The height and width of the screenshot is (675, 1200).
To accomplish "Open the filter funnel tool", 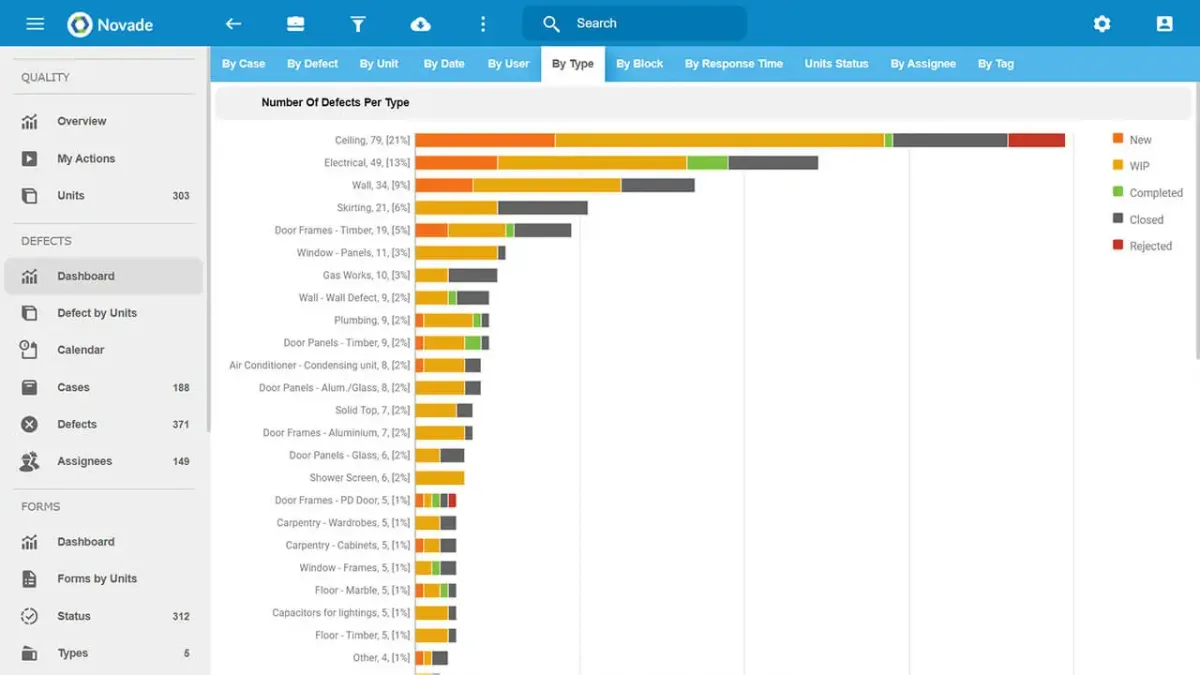I will [357, 24].
